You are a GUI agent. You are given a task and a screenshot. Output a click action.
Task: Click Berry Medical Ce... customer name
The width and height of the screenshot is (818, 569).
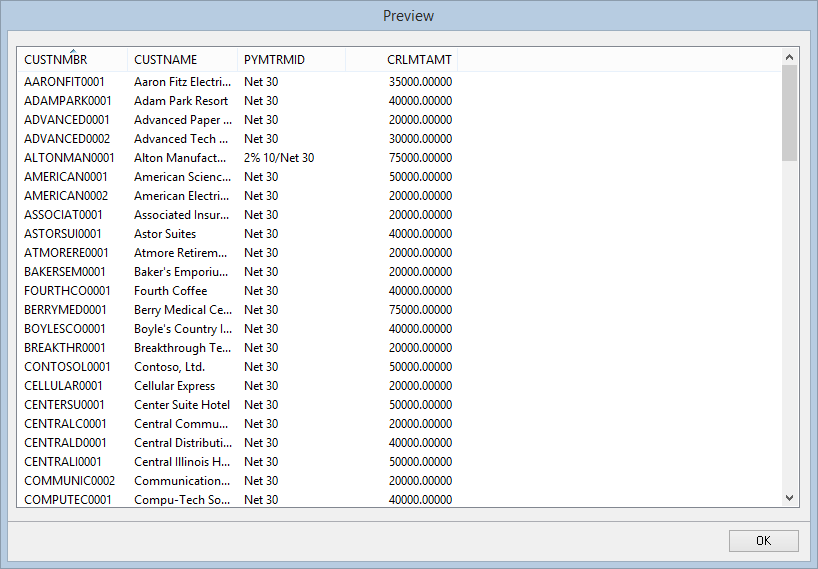click(183, 310)
